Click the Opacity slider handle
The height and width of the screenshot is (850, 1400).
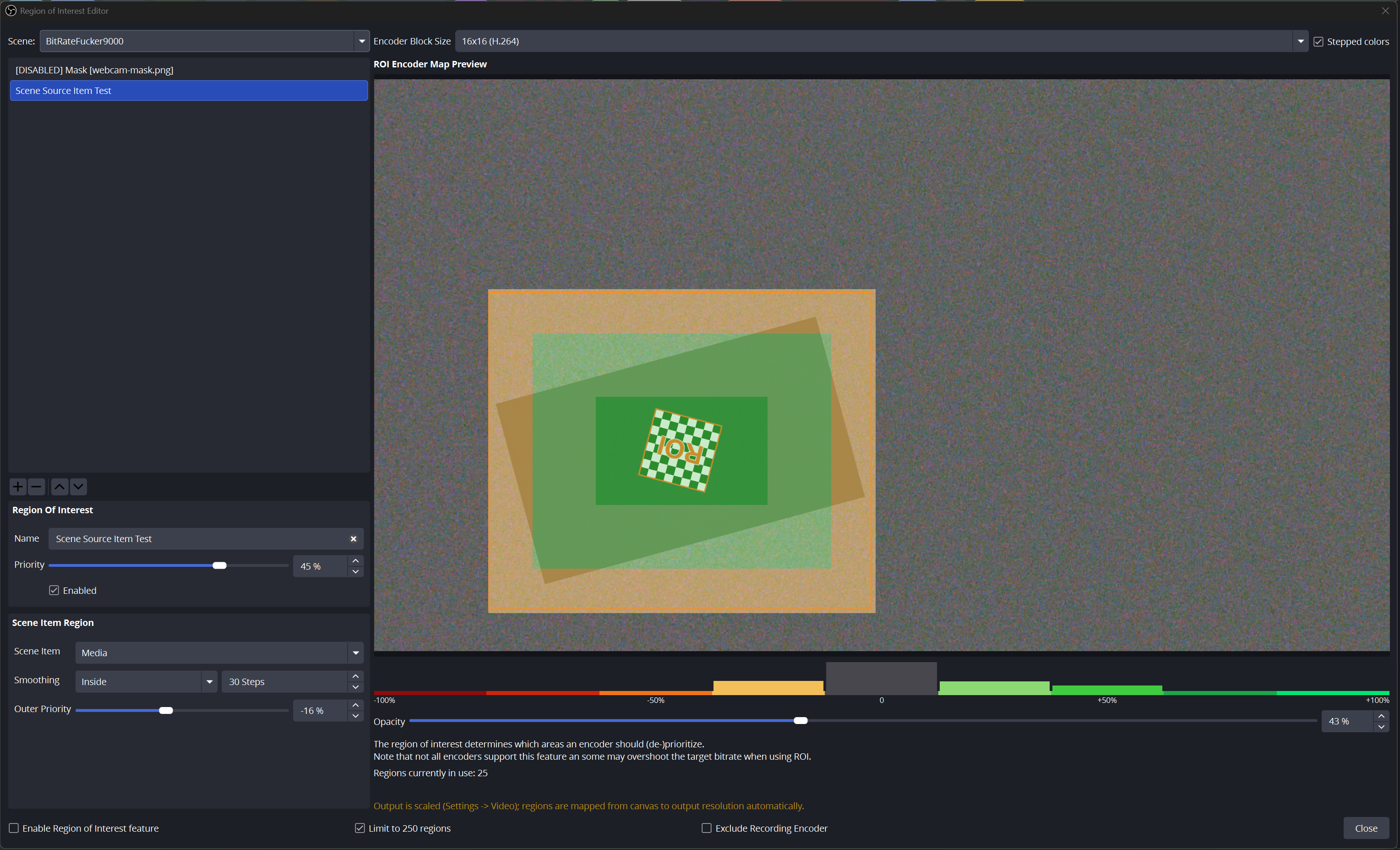pyautogui.click(x=801, y=721)
